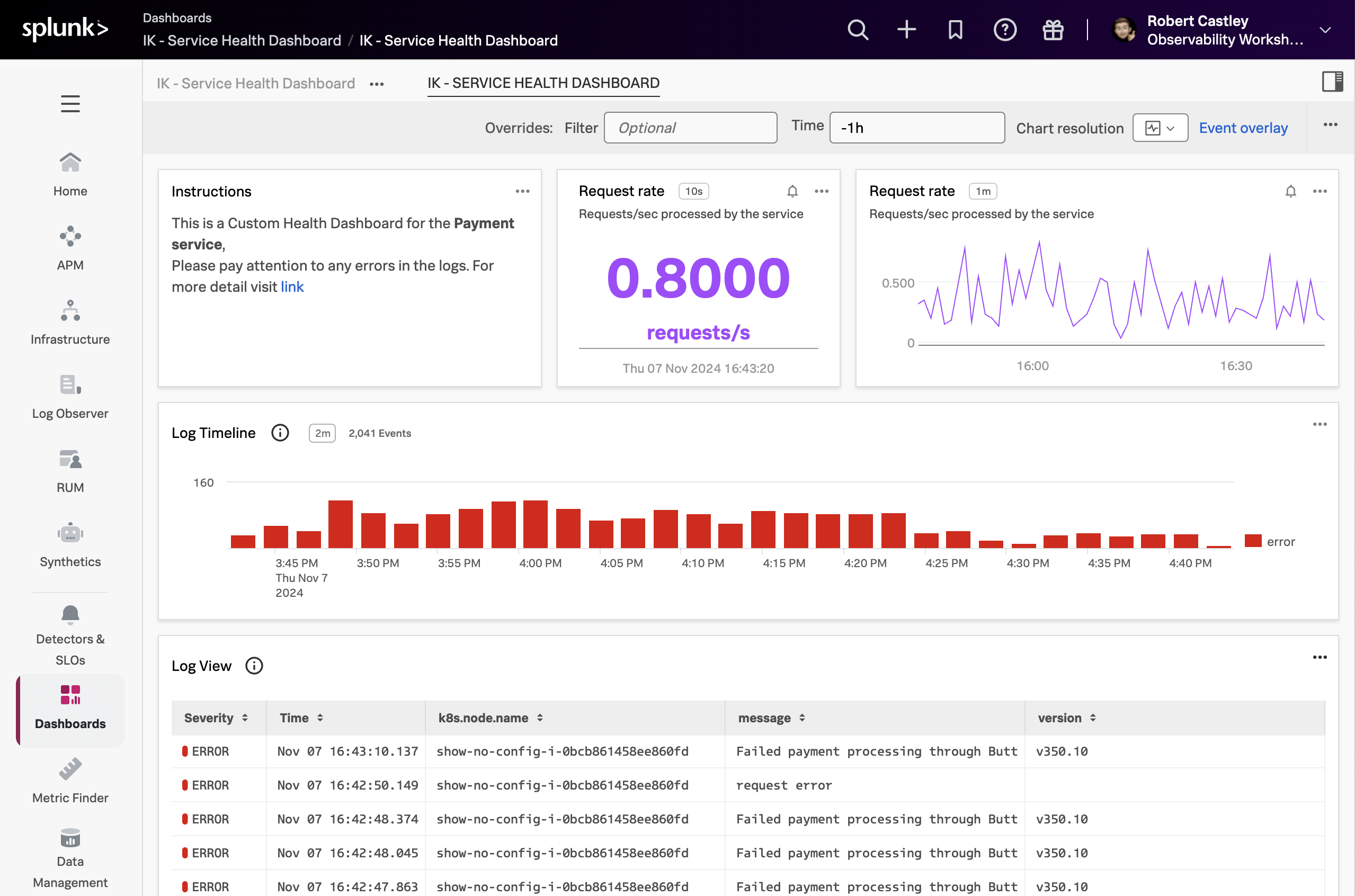Toggle the right sidebar panel icon

click(x=1332, y=82)
